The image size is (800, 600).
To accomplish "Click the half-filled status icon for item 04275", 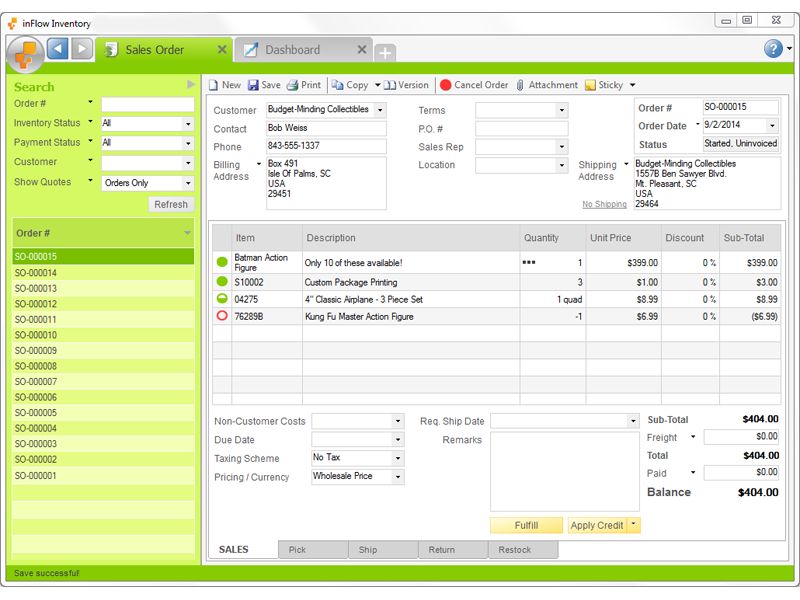I will pyautogui.click(x=222, y=299).
